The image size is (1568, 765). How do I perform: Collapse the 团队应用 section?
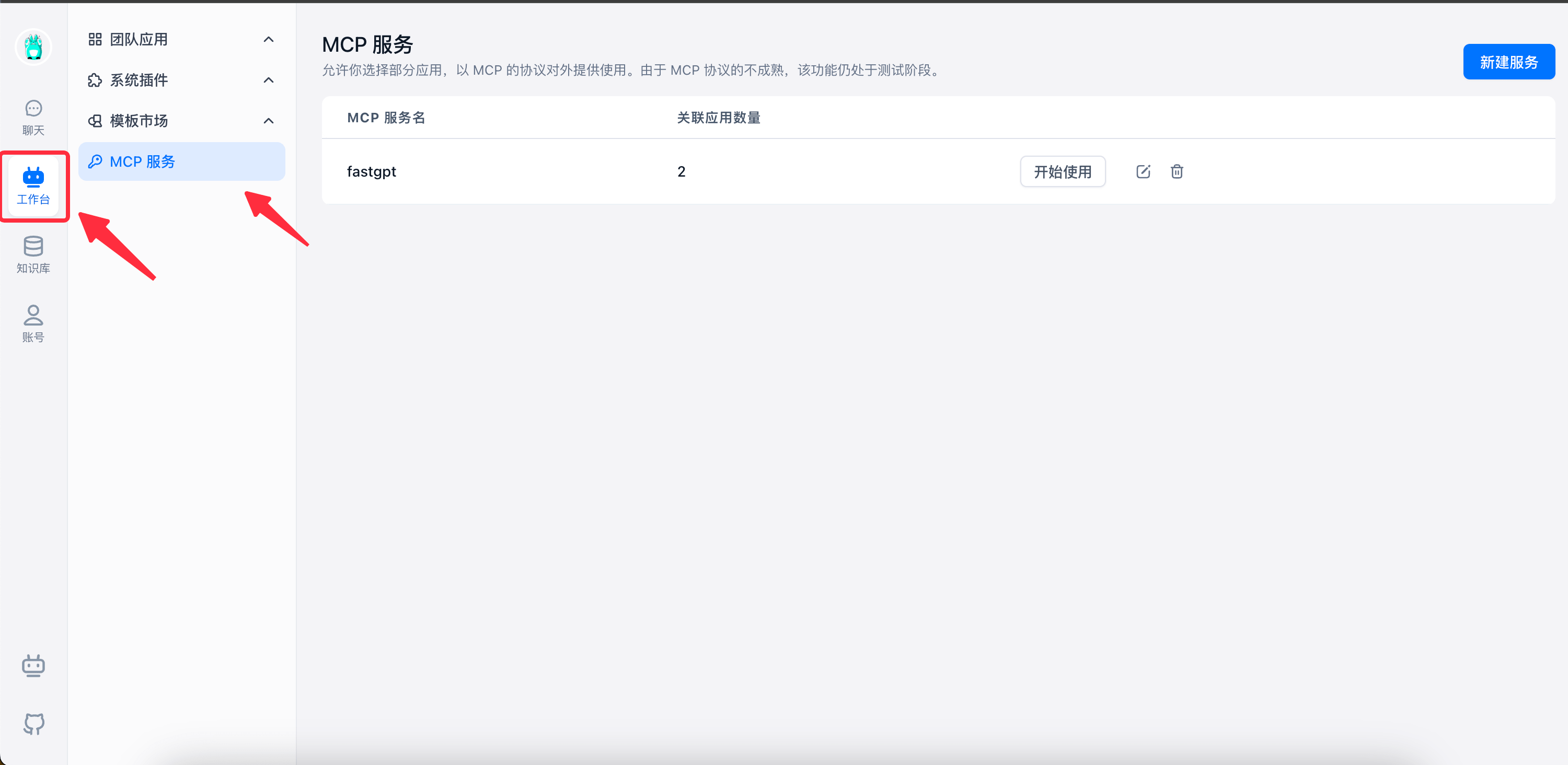(x=268, y=39)
